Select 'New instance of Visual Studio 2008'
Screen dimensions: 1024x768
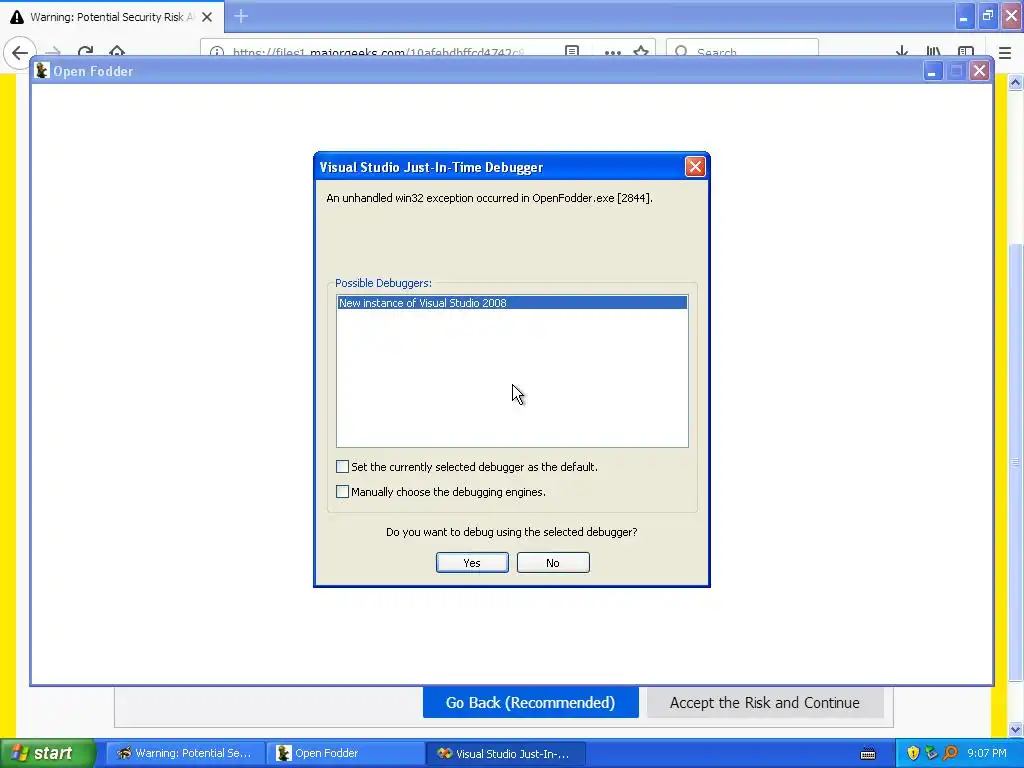(512, 302)
